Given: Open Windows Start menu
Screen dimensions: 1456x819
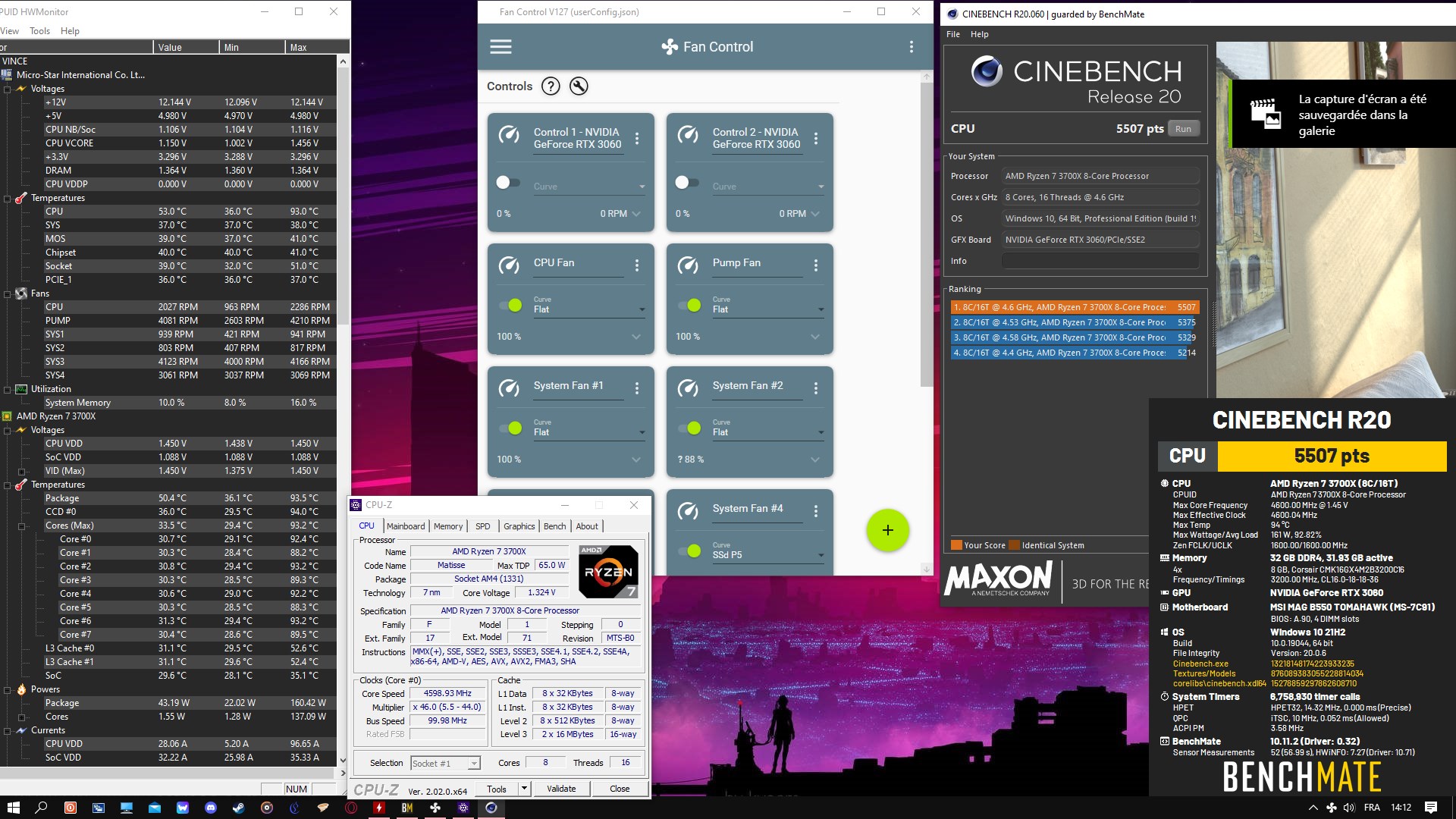Looking at the screenshot, I should point(13,808).
